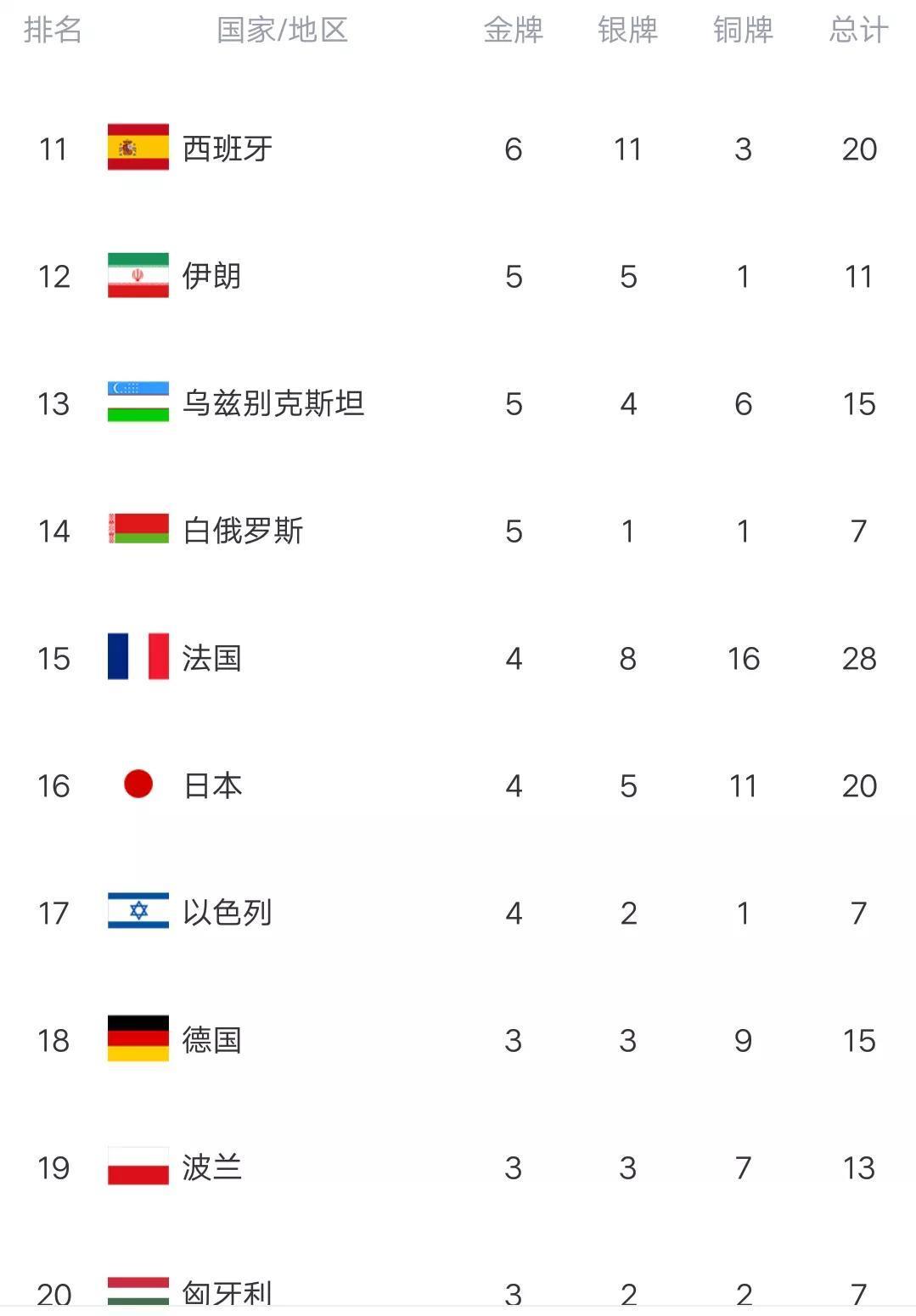The height and width of the screenshot is (1316, 916).
Task: Open the 西班牙 country entry
Action: [228, 149]
